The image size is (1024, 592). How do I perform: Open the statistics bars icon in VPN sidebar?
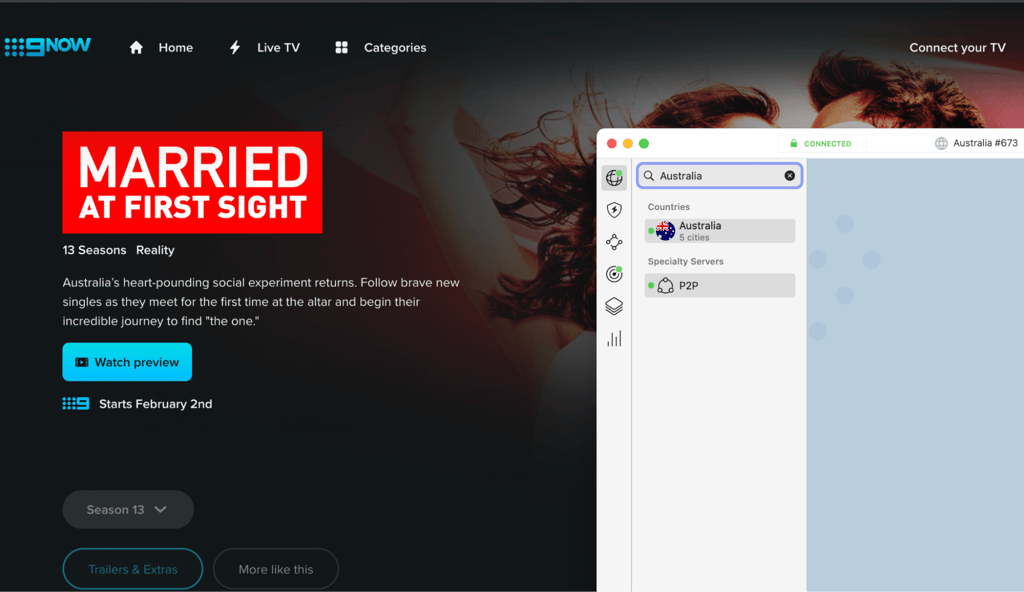[x=614, y=338]
